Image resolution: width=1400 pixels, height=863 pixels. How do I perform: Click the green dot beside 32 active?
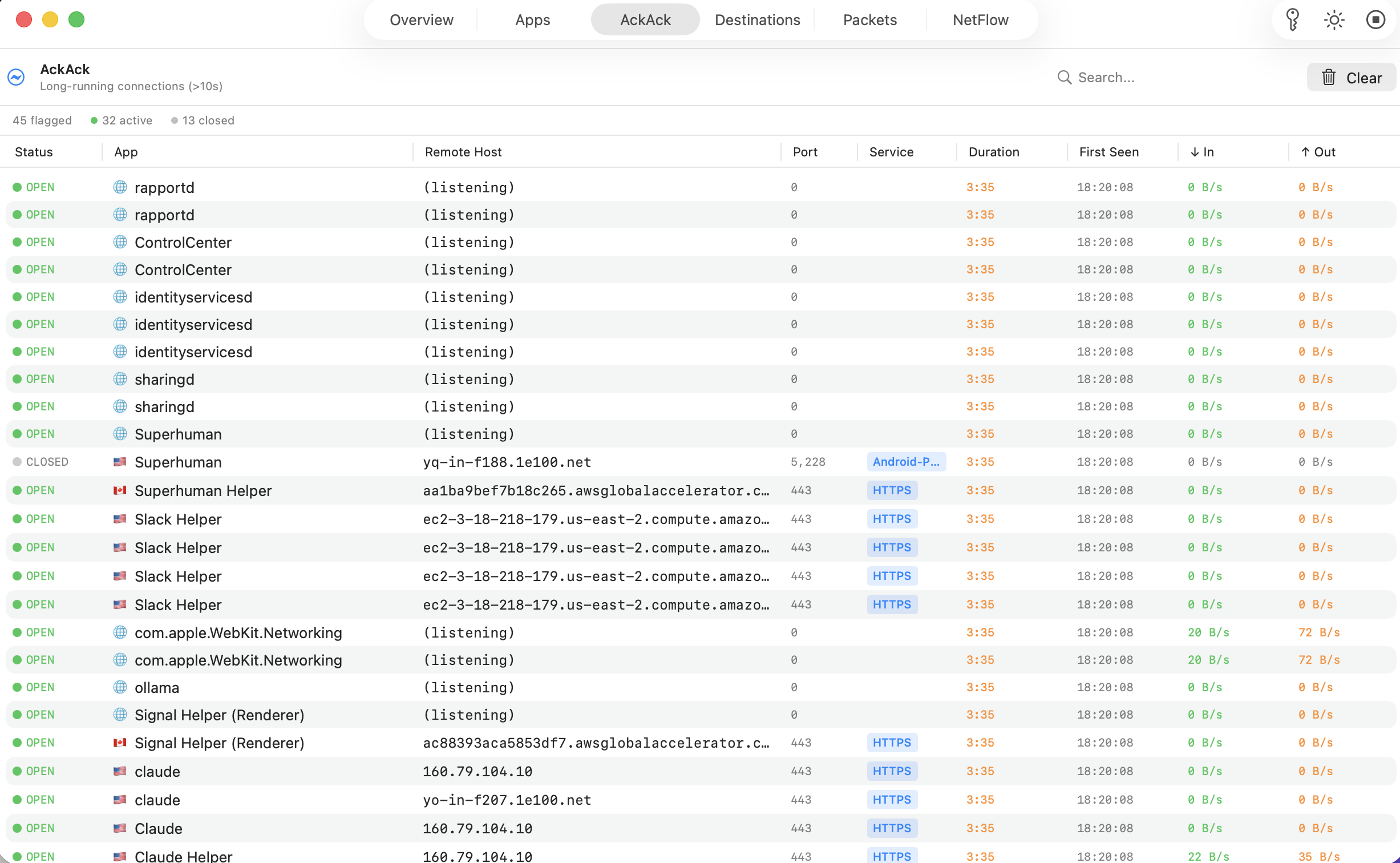click(x=94, y=120)
